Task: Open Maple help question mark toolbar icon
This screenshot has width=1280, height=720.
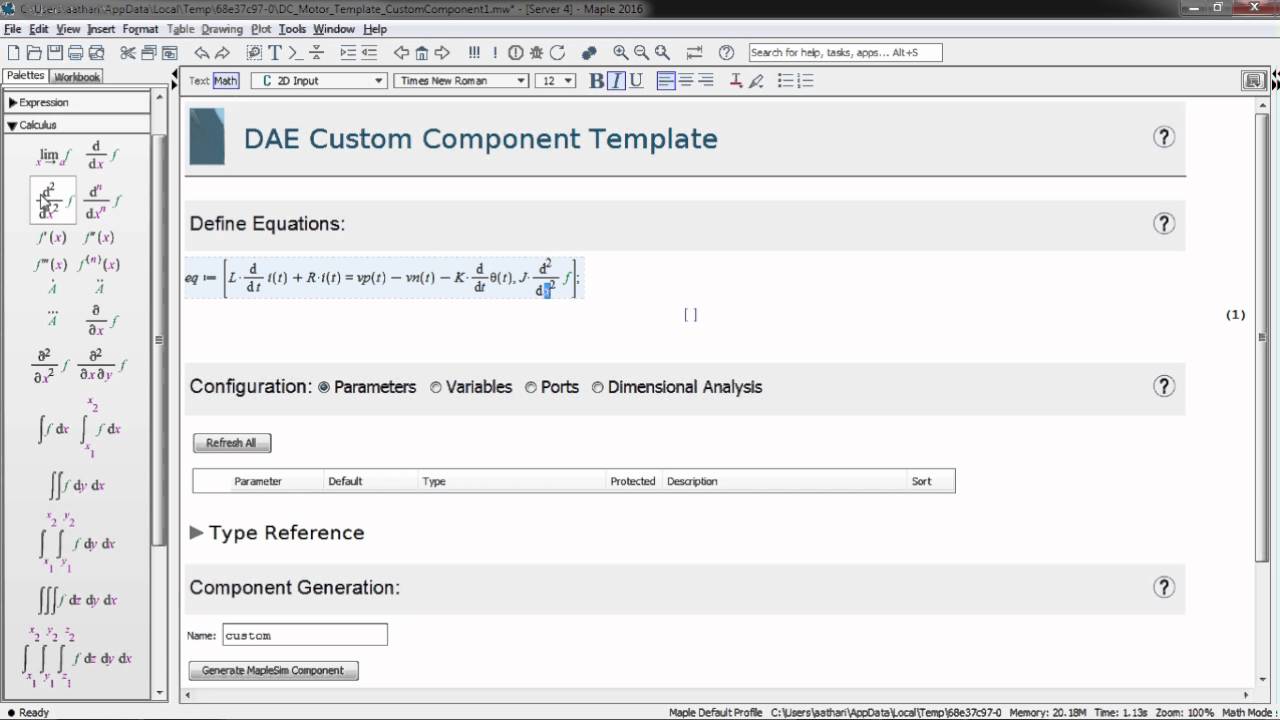Action: click(727, 53)
